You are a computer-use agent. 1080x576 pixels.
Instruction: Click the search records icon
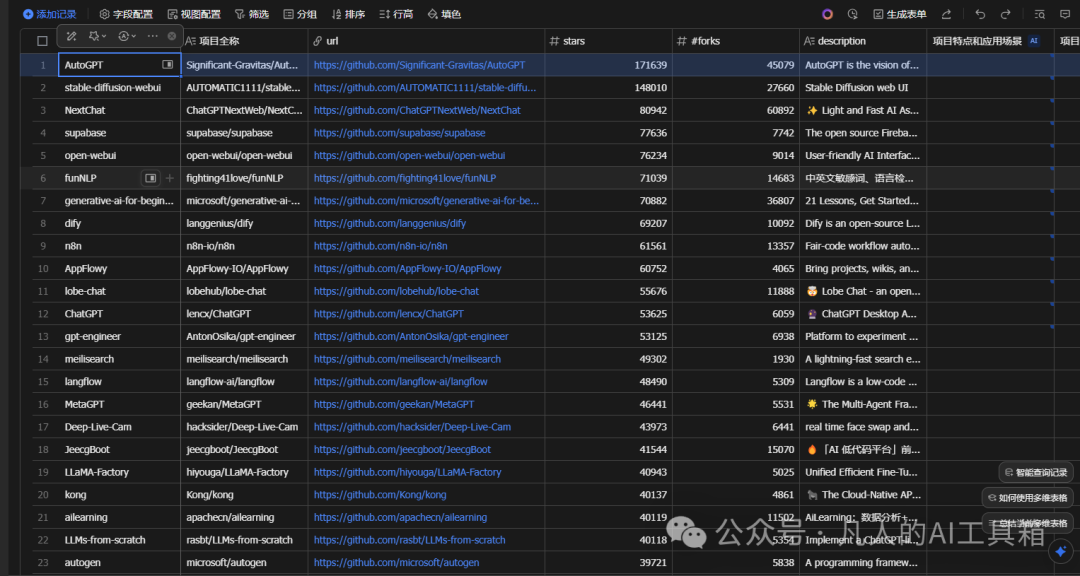point(1040,14)
